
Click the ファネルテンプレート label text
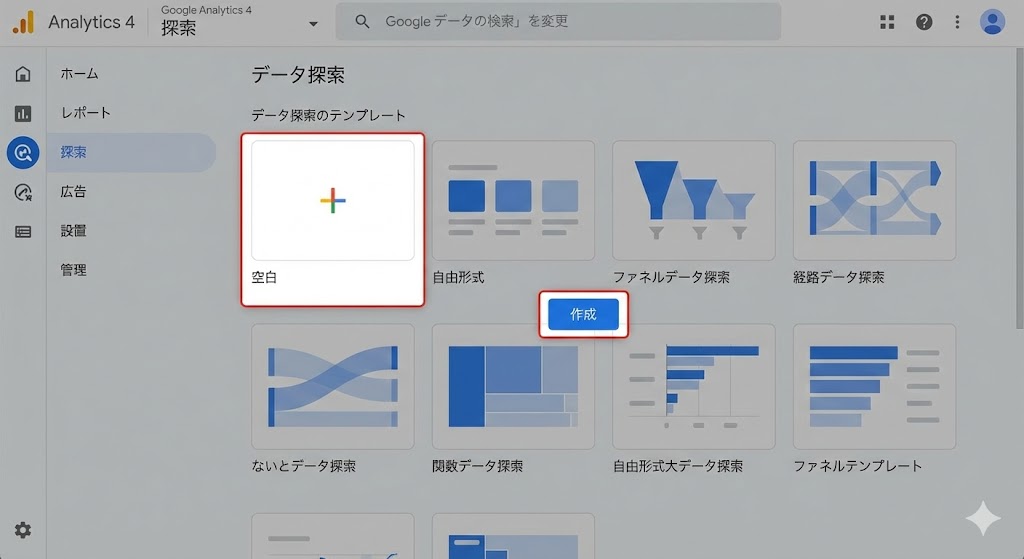tap(857, 466)
